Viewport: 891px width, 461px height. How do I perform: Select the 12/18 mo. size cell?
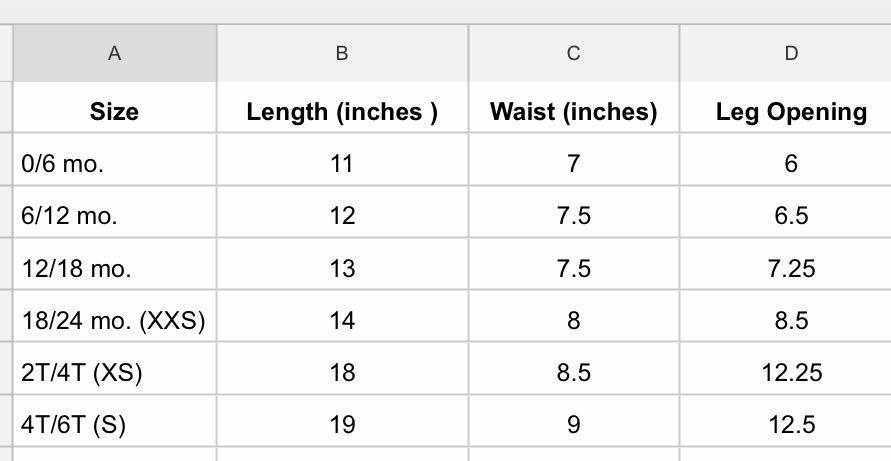114,268
